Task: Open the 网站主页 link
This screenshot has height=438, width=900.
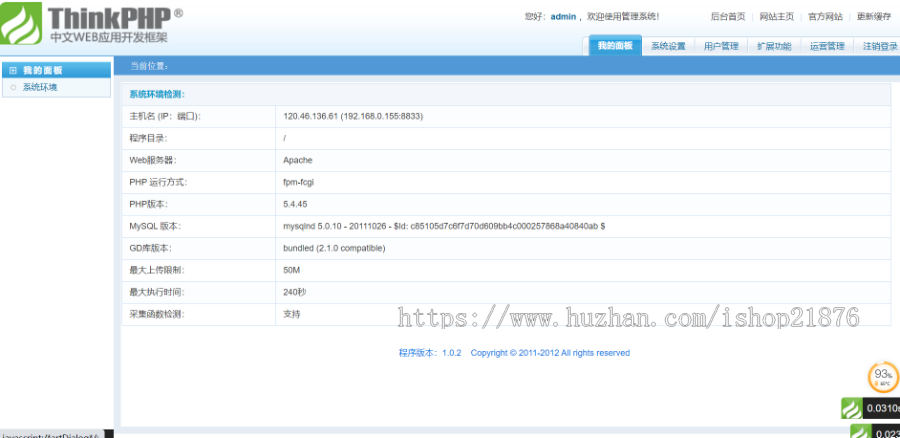Action: pos(777,17)
